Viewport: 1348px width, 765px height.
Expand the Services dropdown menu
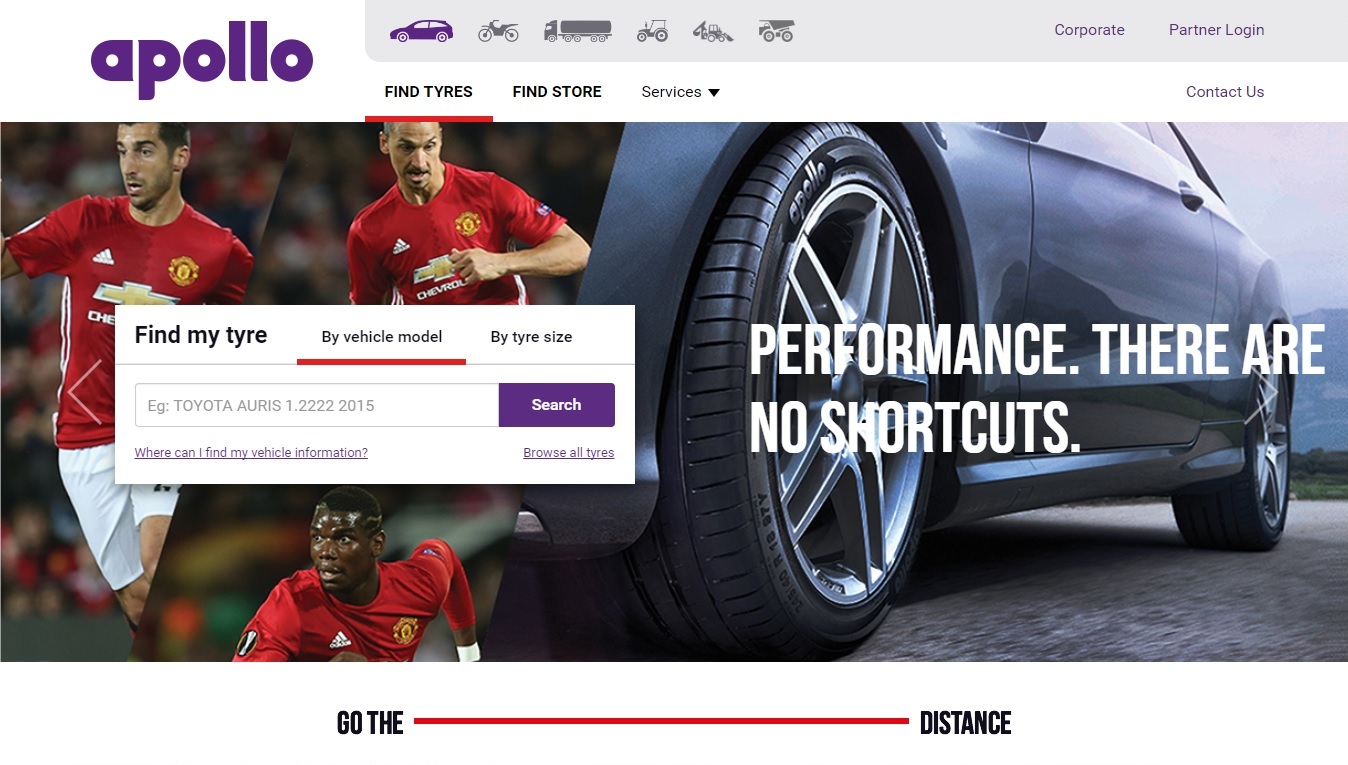click(x=680, y=92)
